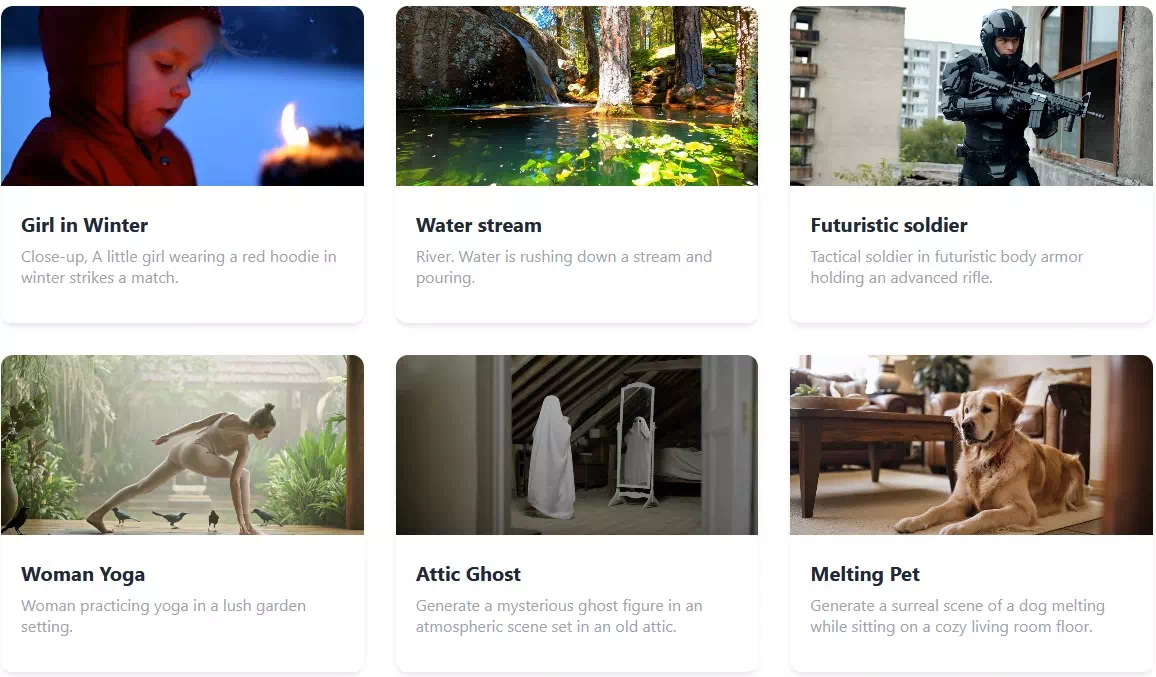
Task: Open the Futuristic soldier title link
Action: [x=888, y=225]
